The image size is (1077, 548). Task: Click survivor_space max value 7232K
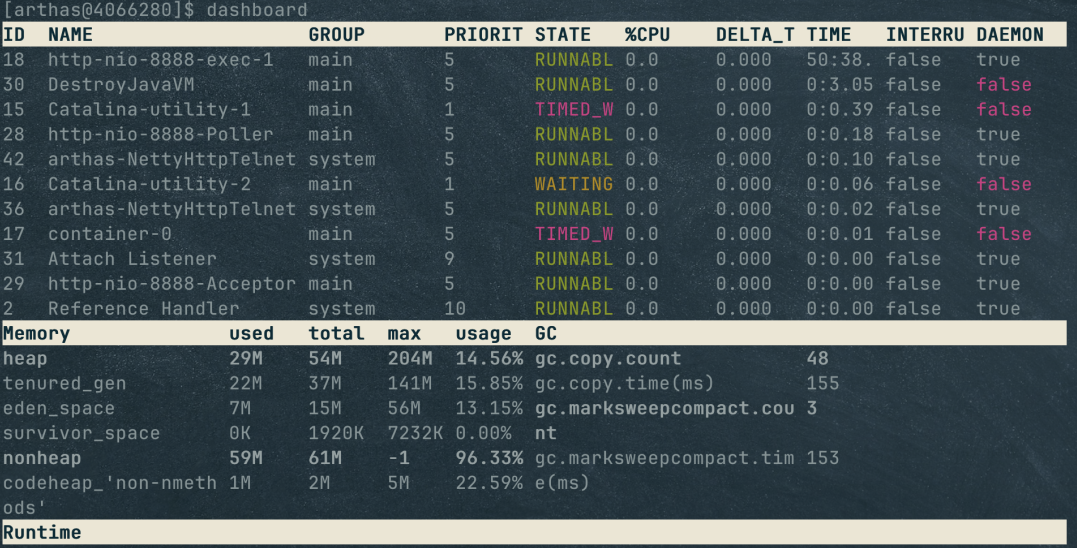pyautogui.click(x=416, y=433)
